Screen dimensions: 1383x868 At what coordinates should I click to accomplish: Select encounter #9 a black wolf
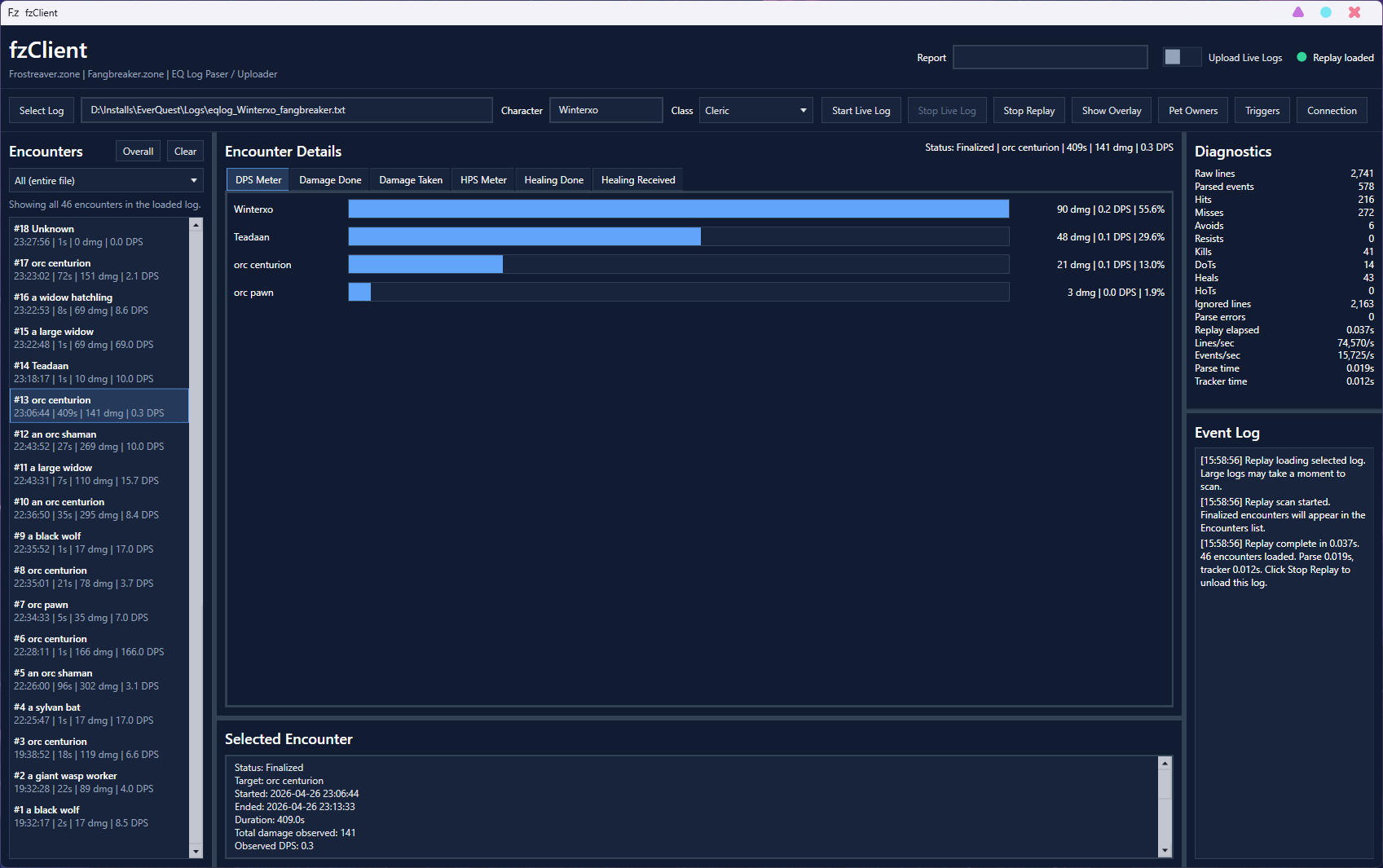[99, 543]
